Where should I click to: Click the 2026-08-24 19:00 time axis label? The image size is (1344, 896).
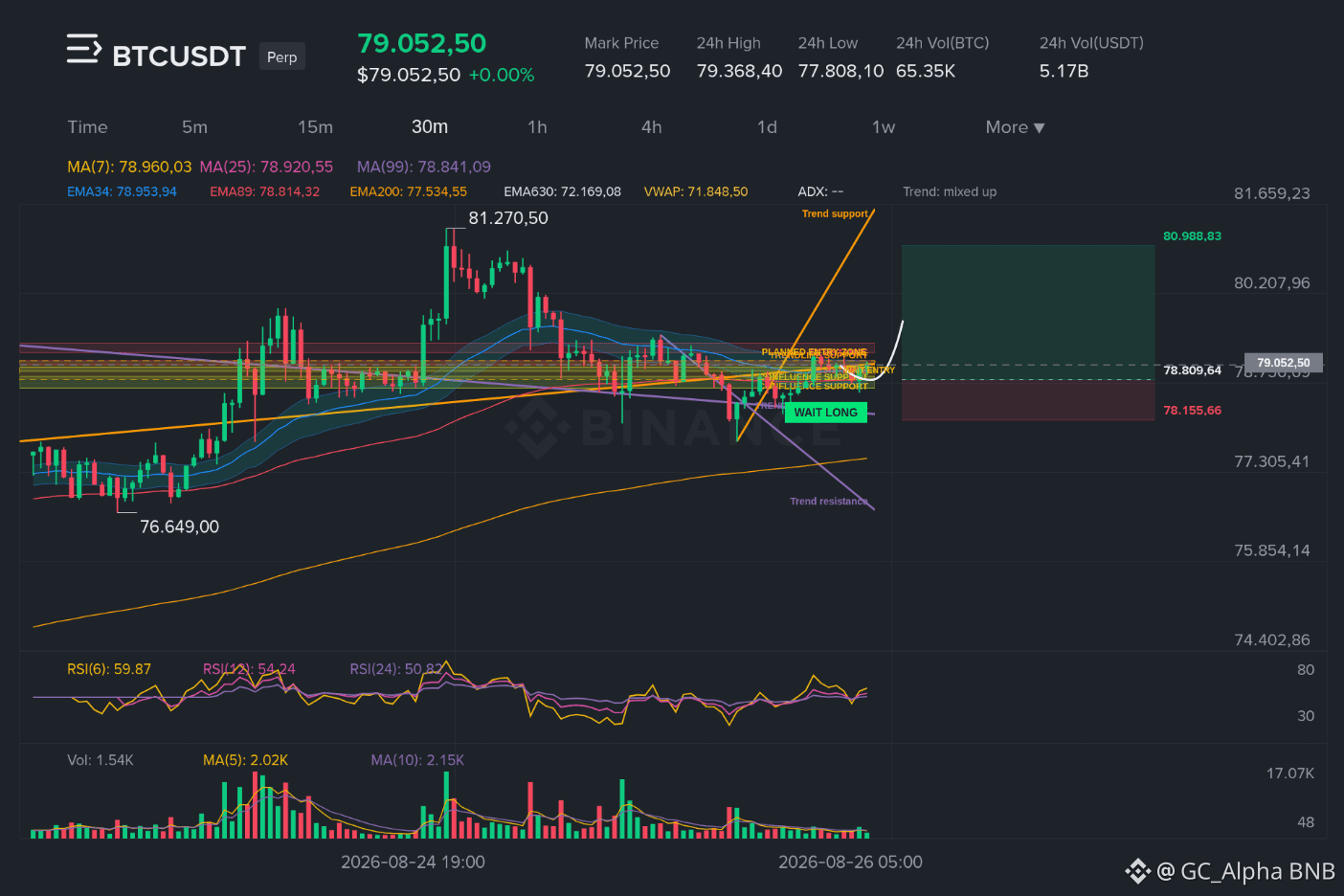click(413, 862)
